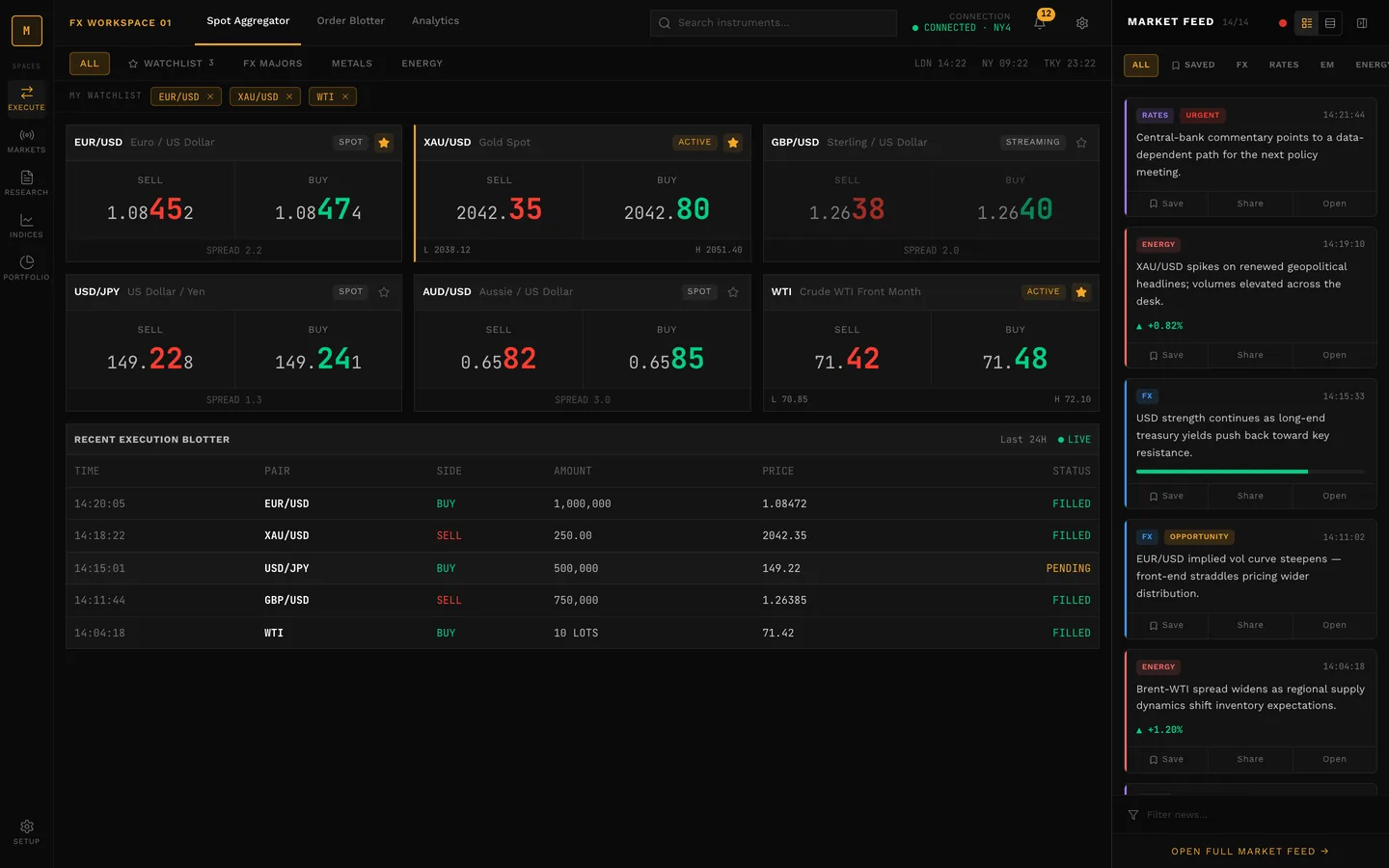Save the XAU/USD spikes news item
The width and height of the screenshot is (1389, 868).
point(1166,355)
